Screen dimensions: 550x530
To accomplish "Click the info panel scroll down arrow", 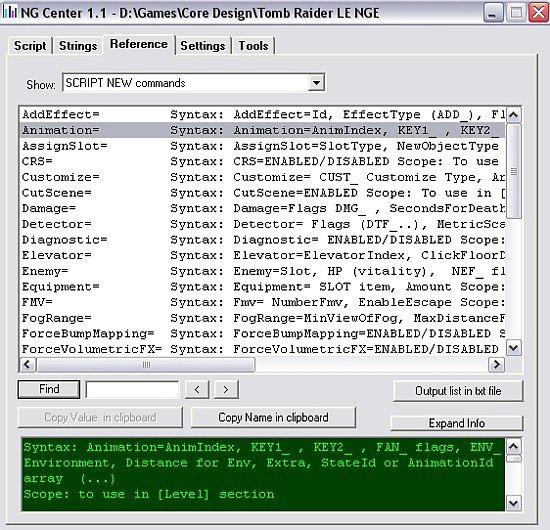I will pos(514,504).
